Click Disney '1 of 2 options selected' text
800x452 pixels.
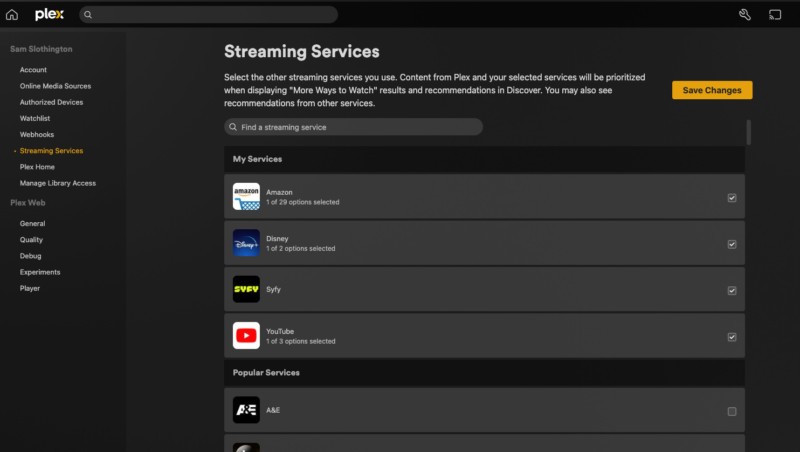(x=301, y=248)
